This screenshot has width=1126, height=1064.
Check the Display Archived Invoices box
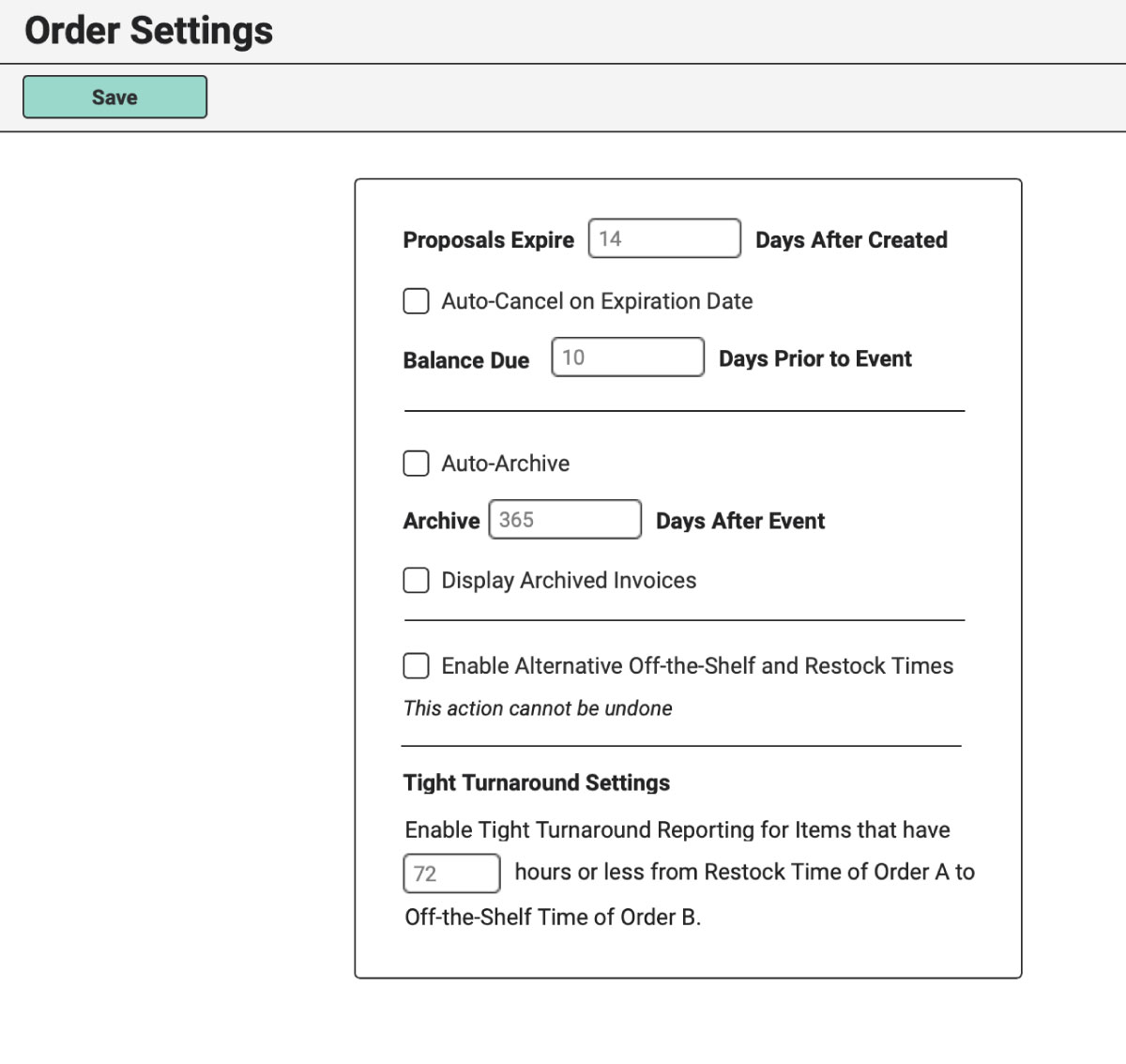click(416, 580)
